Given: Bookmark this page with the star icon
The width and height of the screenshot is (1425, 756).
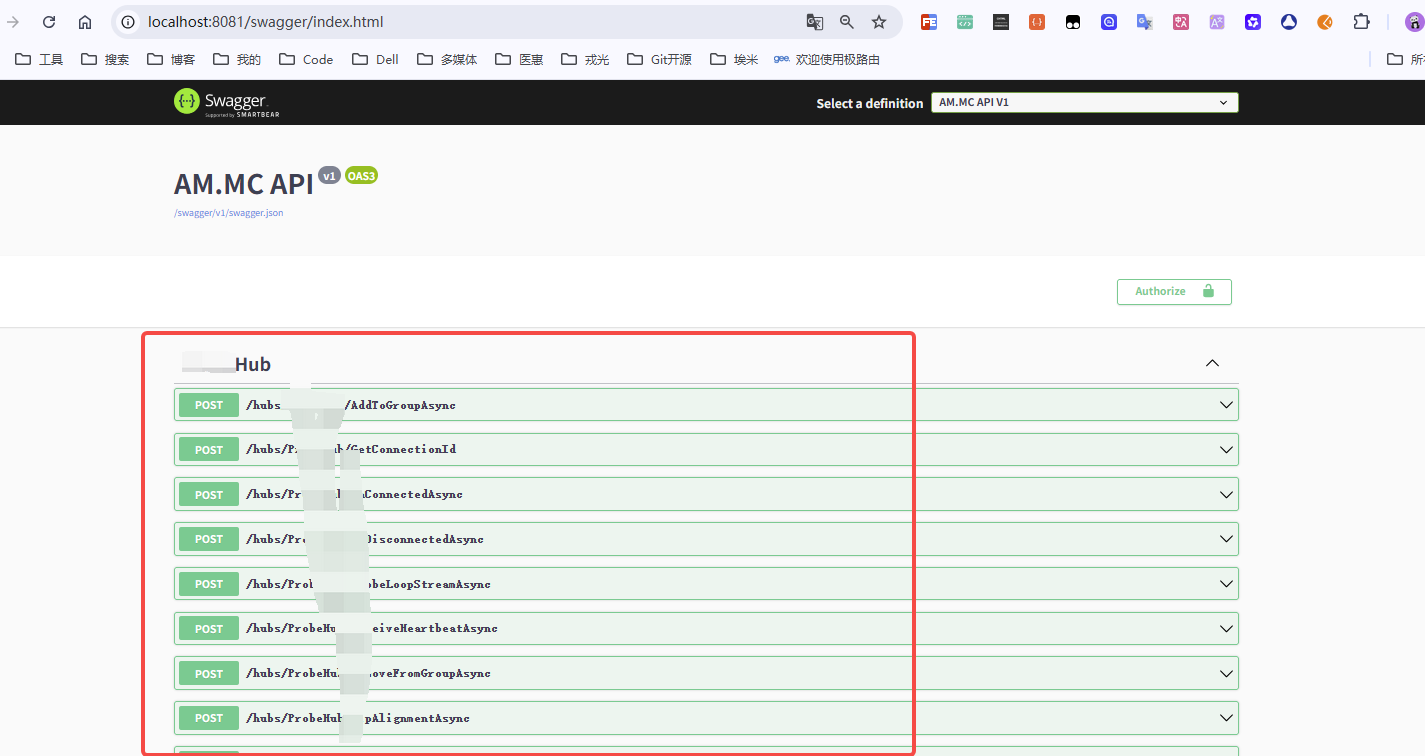Looking at the screenshot, I should click(879, 22).
